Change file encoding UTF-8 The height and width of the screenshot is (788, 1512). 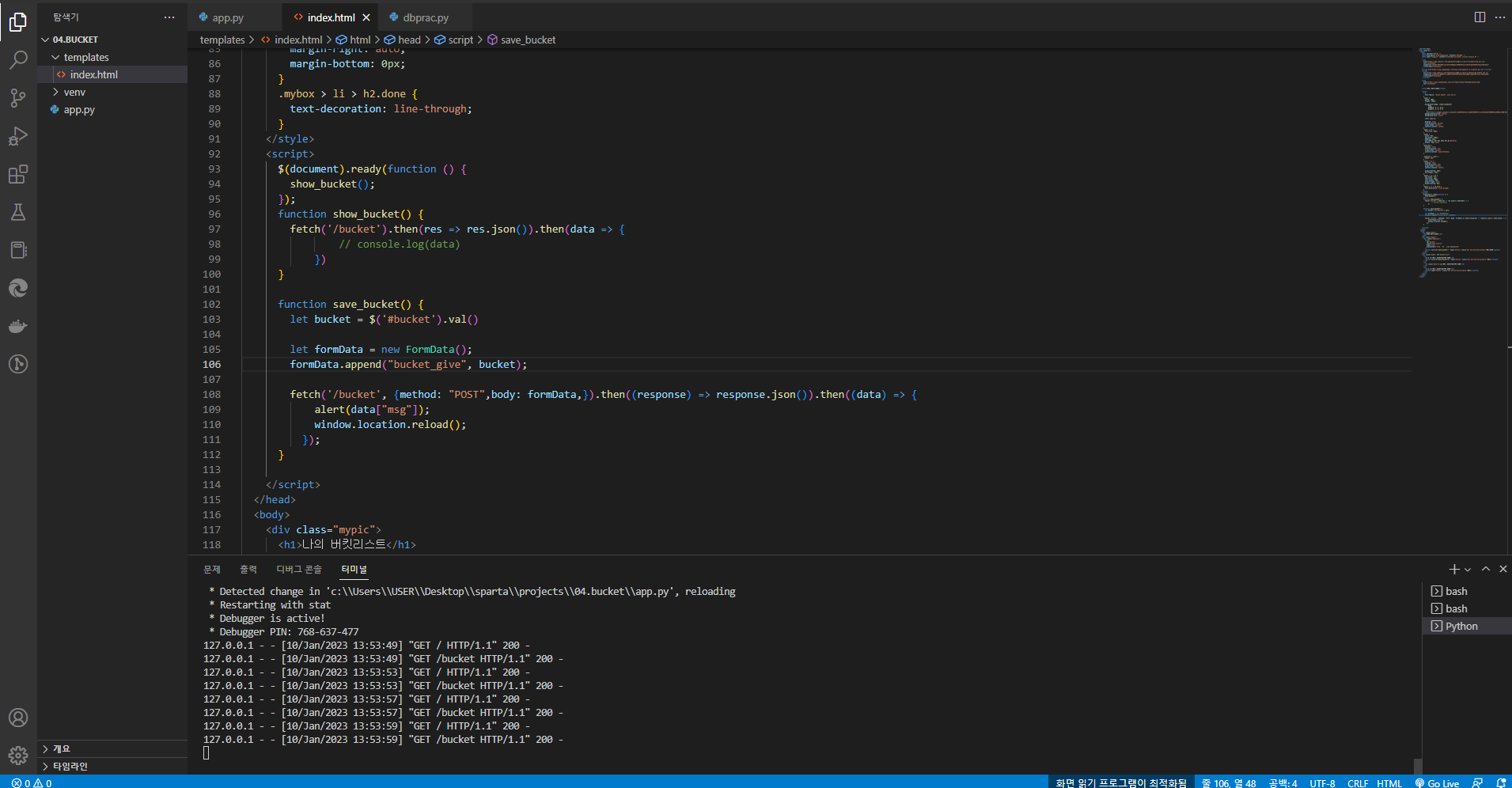pos(1322,783)
